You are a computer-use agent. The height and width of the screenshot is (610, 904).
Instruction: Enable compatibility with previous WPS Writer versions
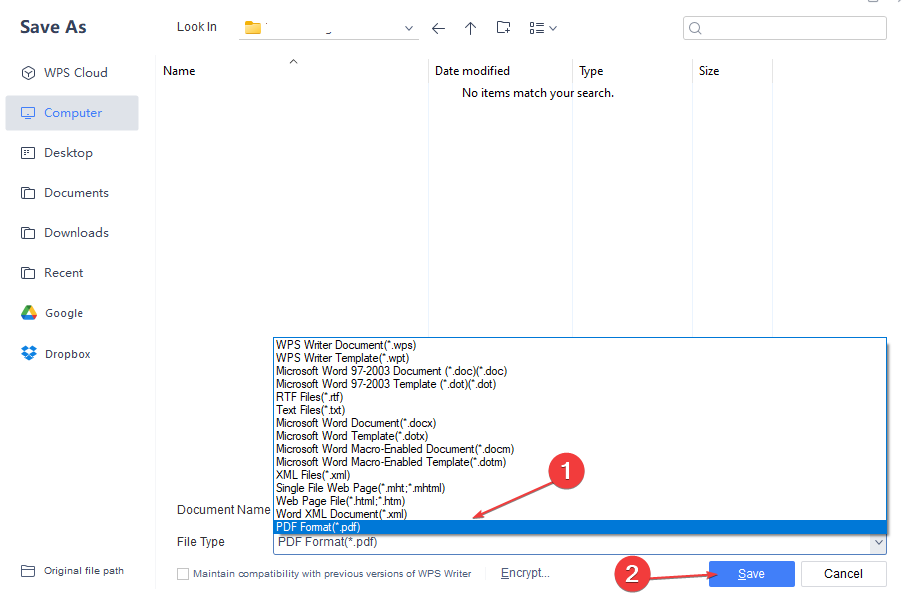click(183, 573)
